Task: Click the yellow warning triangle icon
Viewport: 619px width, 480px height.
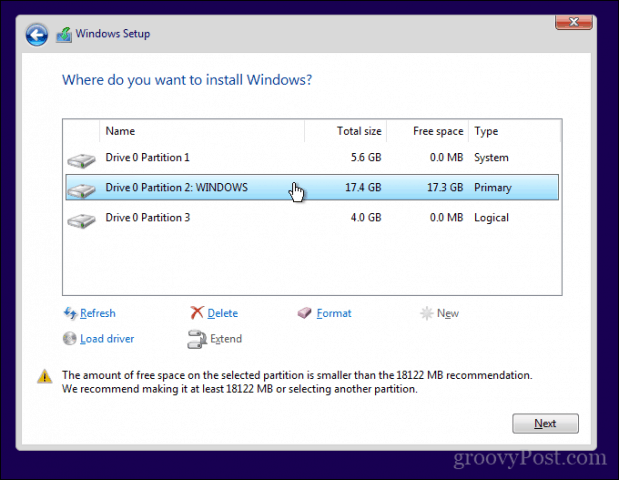Action: point(45,376)
